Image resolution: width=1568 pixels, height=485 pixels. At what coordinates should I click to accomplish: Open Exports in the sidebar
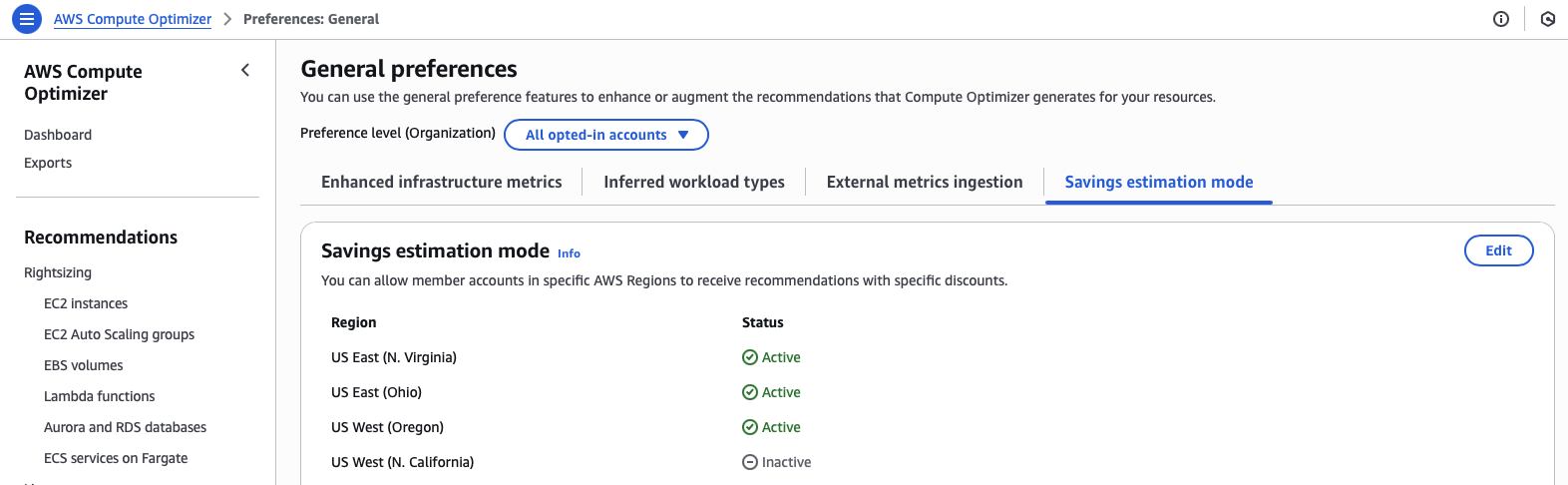[48, 163]
